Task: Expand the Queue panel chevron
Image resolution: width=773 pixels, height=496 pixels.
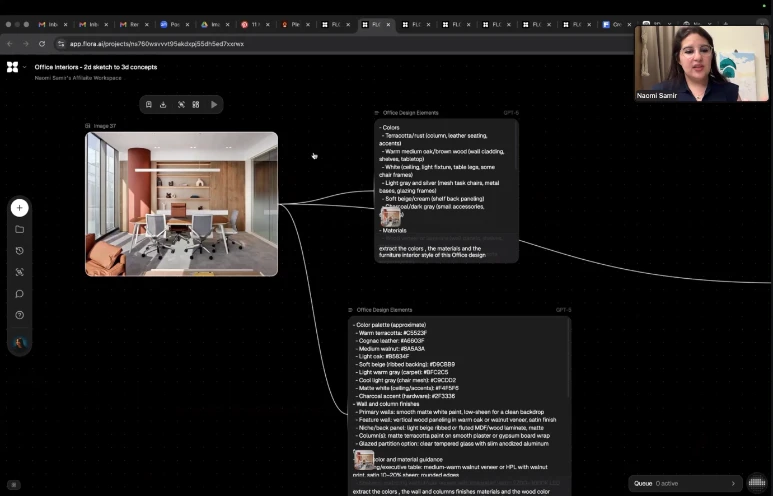Action: [733, 483]
